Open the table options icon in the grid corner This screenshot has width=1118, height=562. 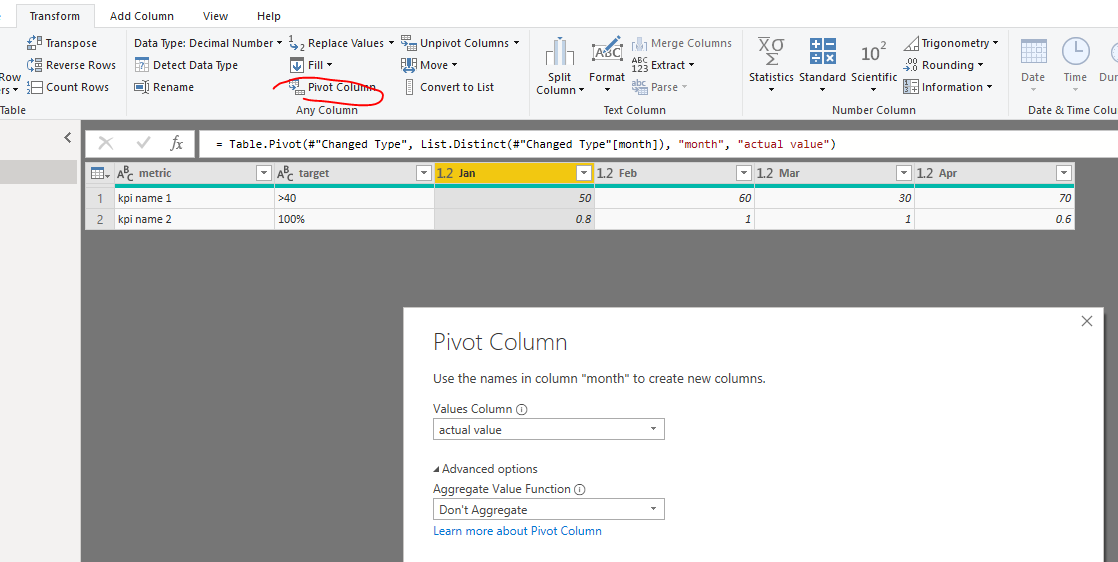(x=100, y=173)
